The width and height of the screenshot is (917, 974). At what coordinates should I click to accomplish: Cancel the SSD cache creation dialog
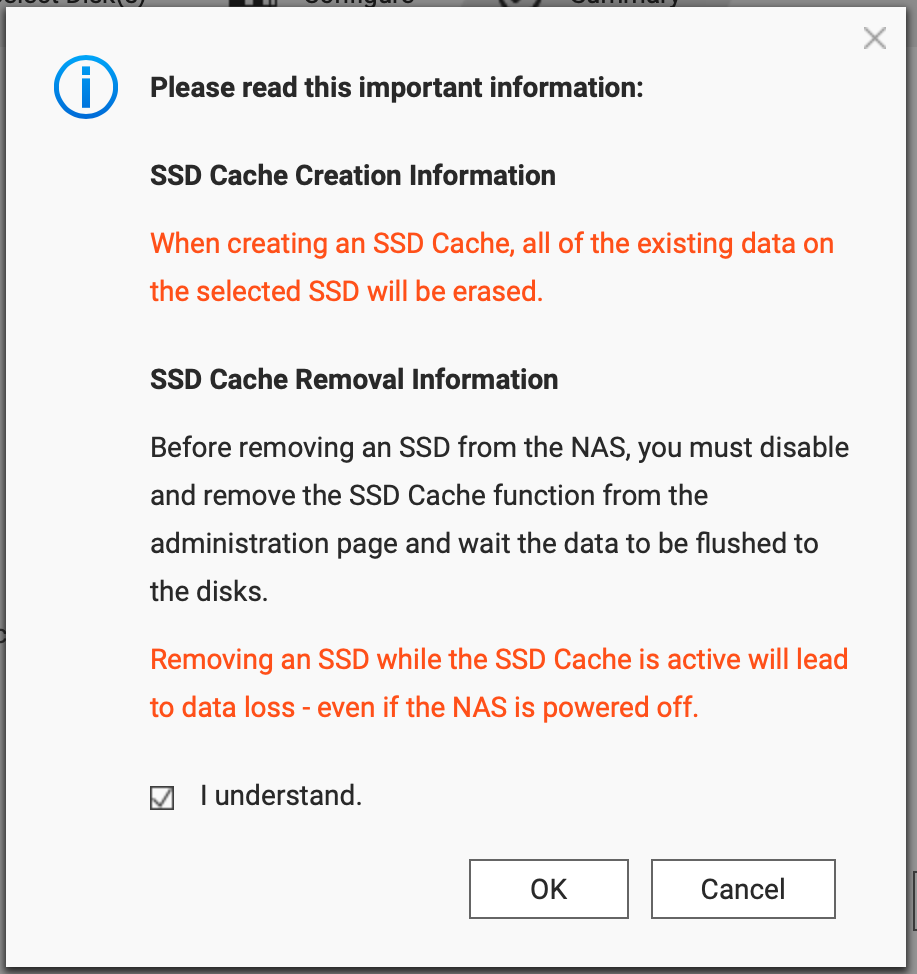[743, 889]
